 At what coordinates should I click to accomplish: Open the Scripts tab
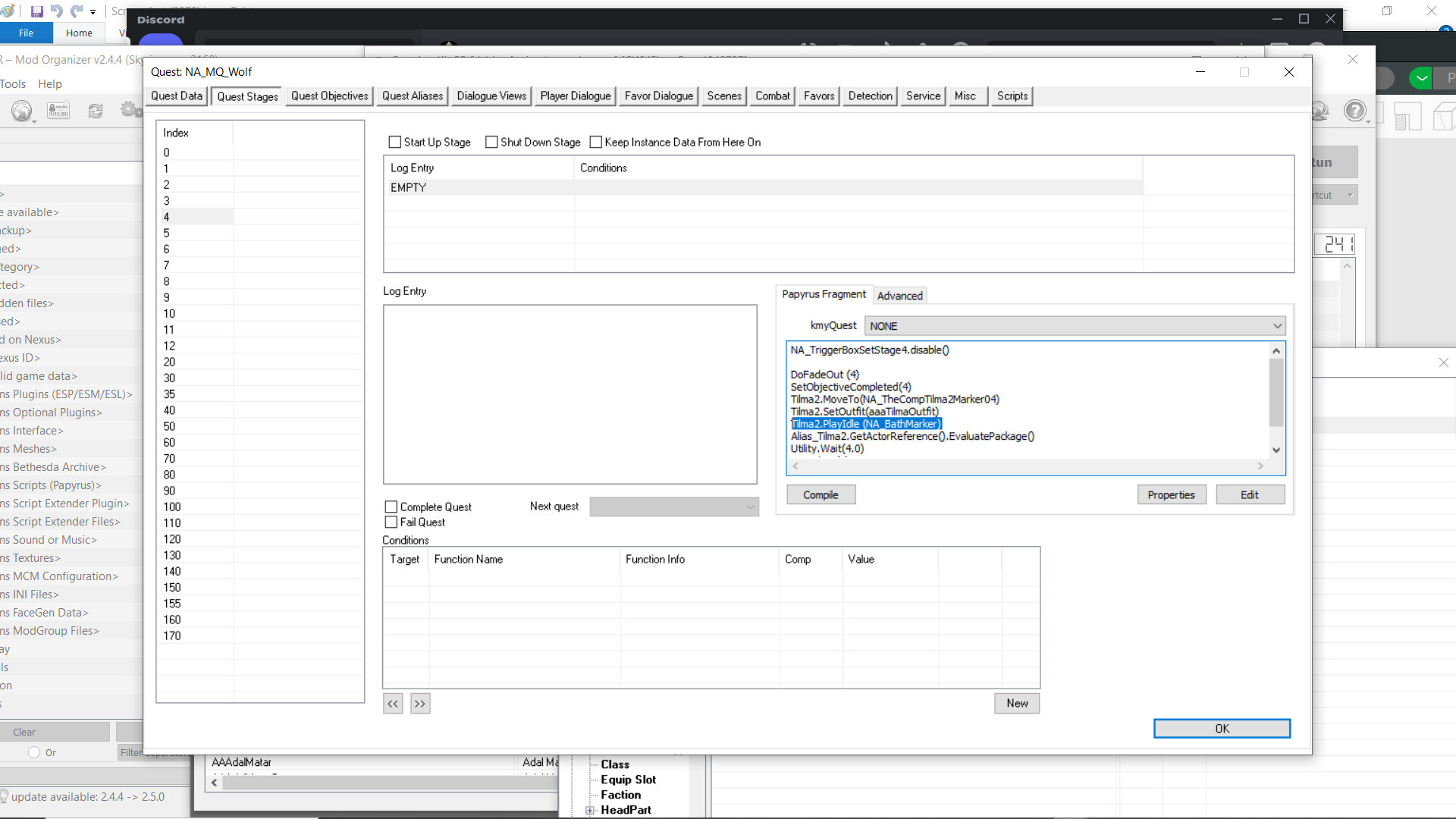[x=1012, y=96]
